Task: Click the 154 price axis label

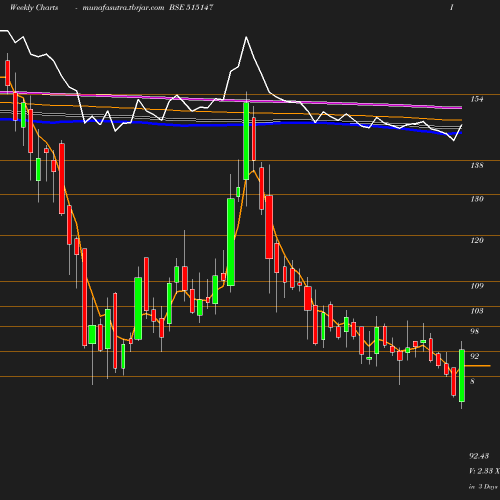Action: point(477,99)
